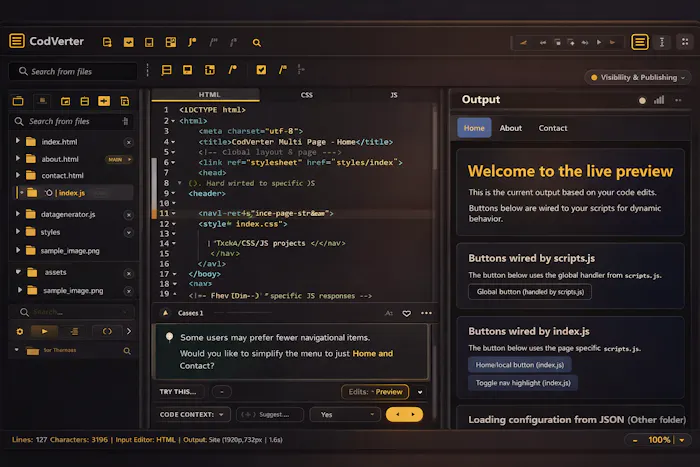Click the Edits Preview button
This screenshot has width=700, height=467.
point(375,392)
